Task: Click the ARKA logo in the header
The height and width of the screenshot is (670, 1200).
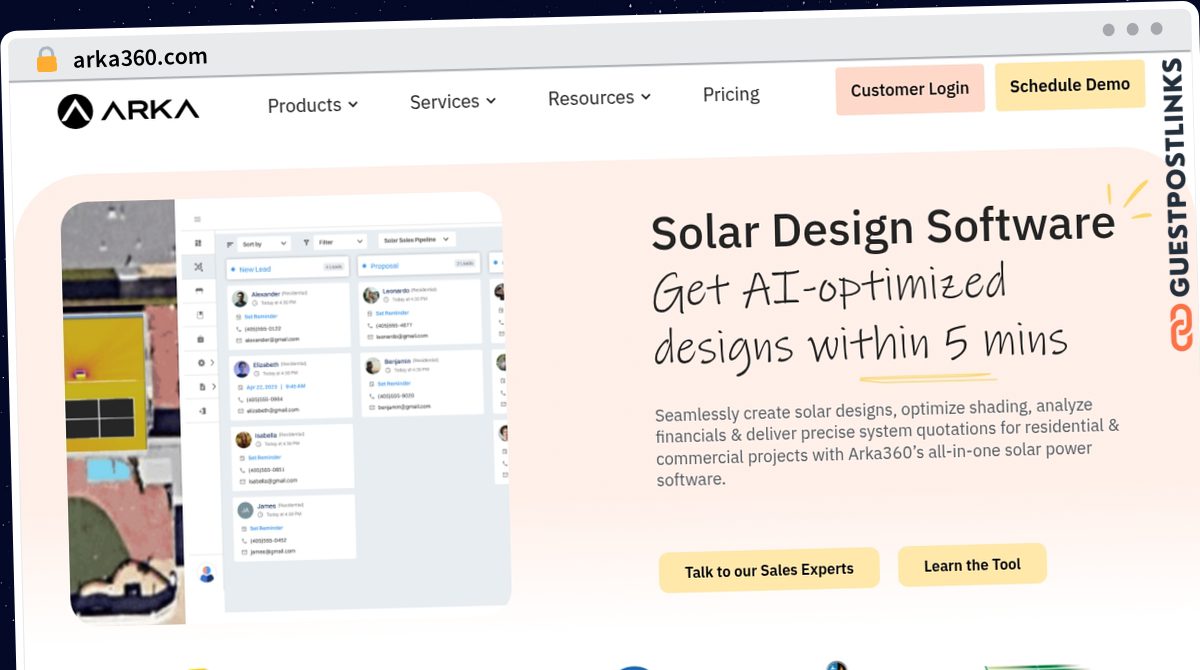Action: tap(128, 111)
